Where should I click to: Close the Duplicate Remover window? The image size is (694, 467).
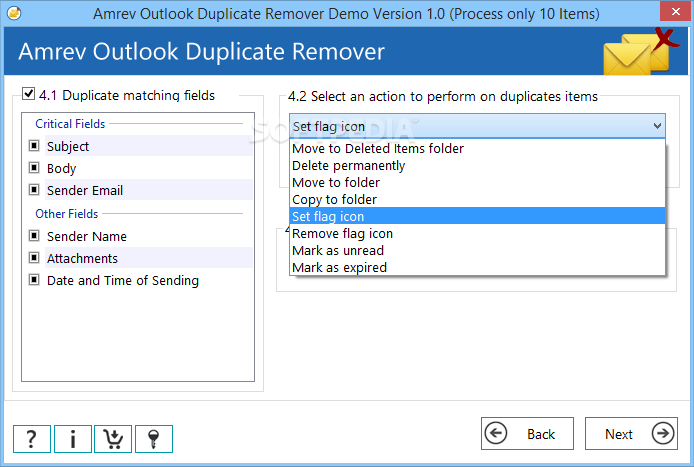click(x=675, y=12)
